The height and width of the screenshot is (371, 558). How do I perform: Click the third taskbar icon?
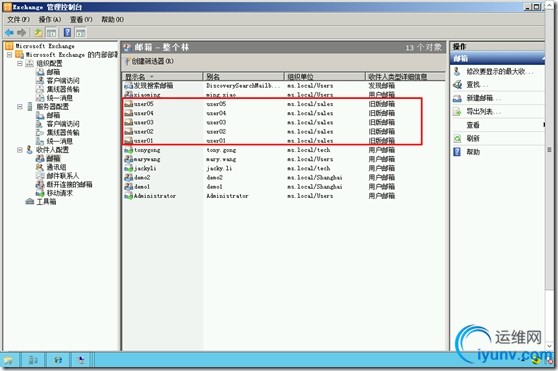[x=58, y=360]
